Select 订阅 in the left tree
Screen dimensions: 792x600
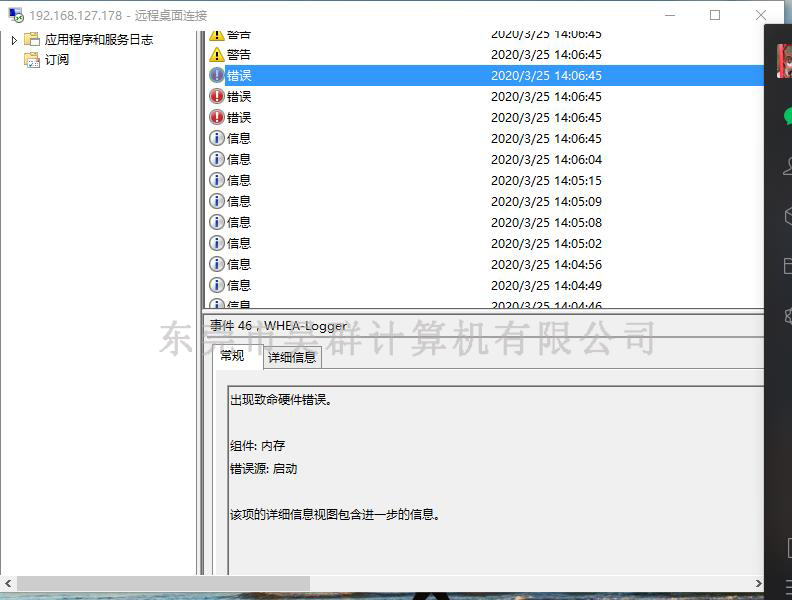(57, 59)
